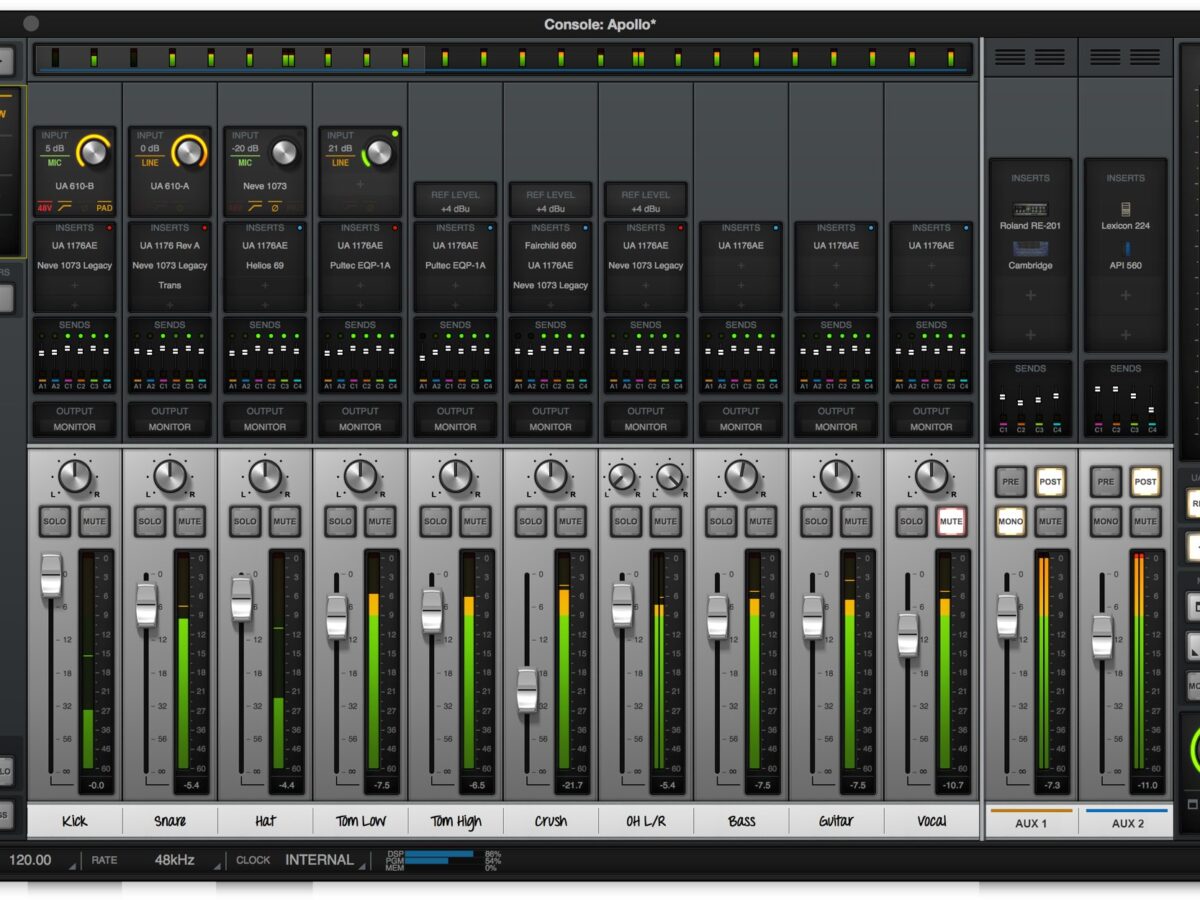Open the sample RATE 48kHz dropdown
1200x900 pixels.
[x=176, y=860]
